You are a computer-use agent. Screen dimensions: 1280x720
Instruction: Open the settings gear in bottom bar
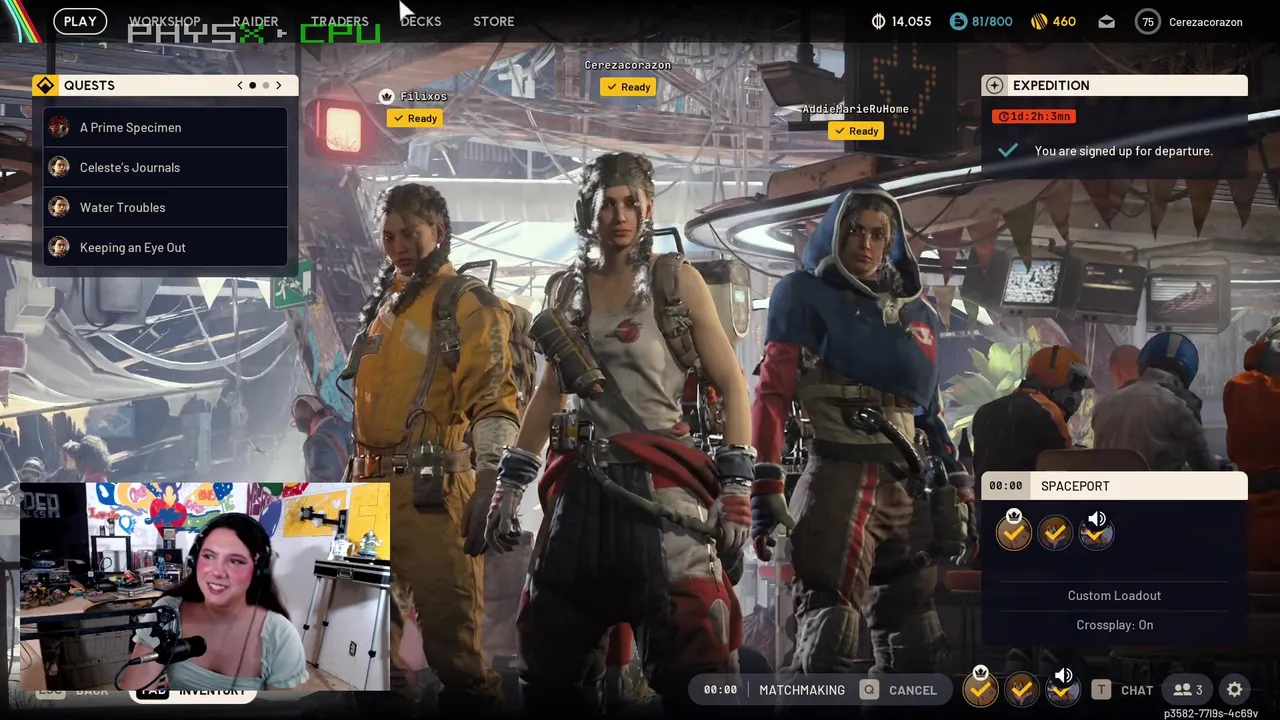1234,690
